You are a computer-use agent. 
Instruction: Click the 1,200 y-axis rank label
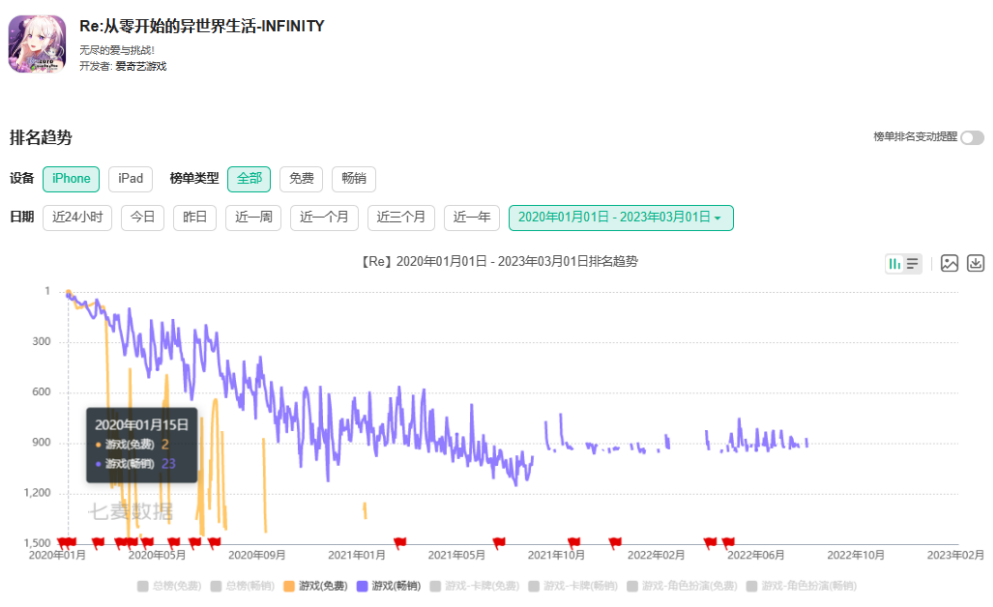point(37,493)
